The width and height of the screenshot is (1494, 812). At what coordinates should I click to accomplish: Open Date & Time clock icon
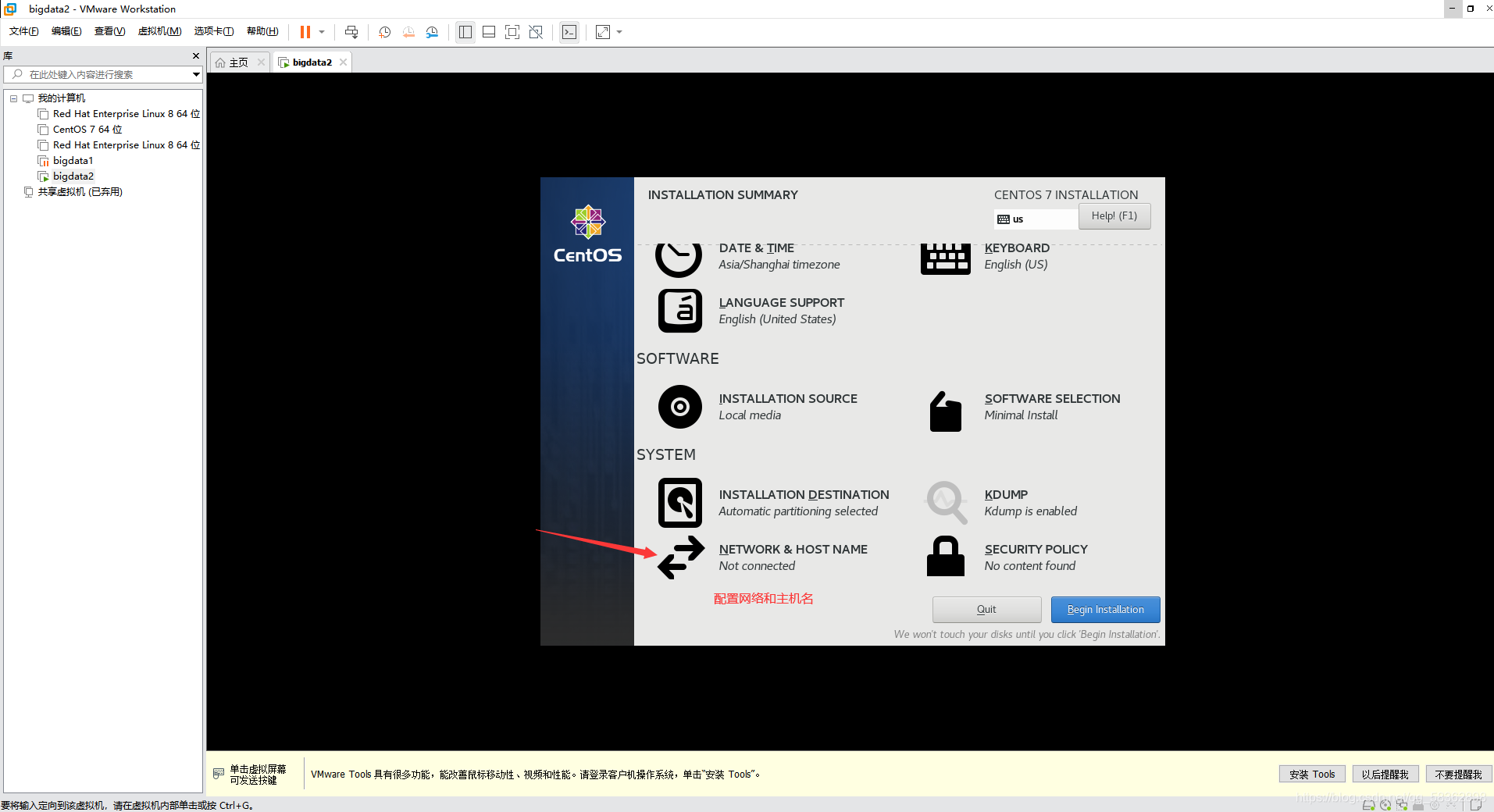[679, 259]
